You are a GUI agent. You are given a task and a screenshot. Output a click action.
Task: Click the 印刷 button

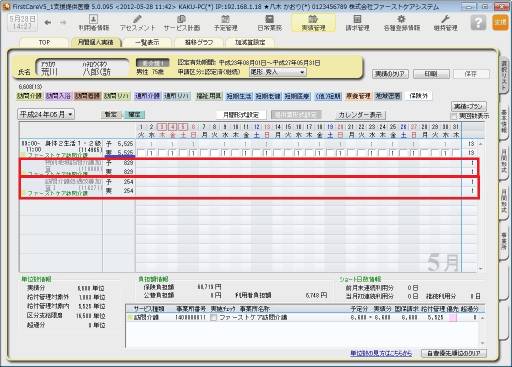point(431,74)
